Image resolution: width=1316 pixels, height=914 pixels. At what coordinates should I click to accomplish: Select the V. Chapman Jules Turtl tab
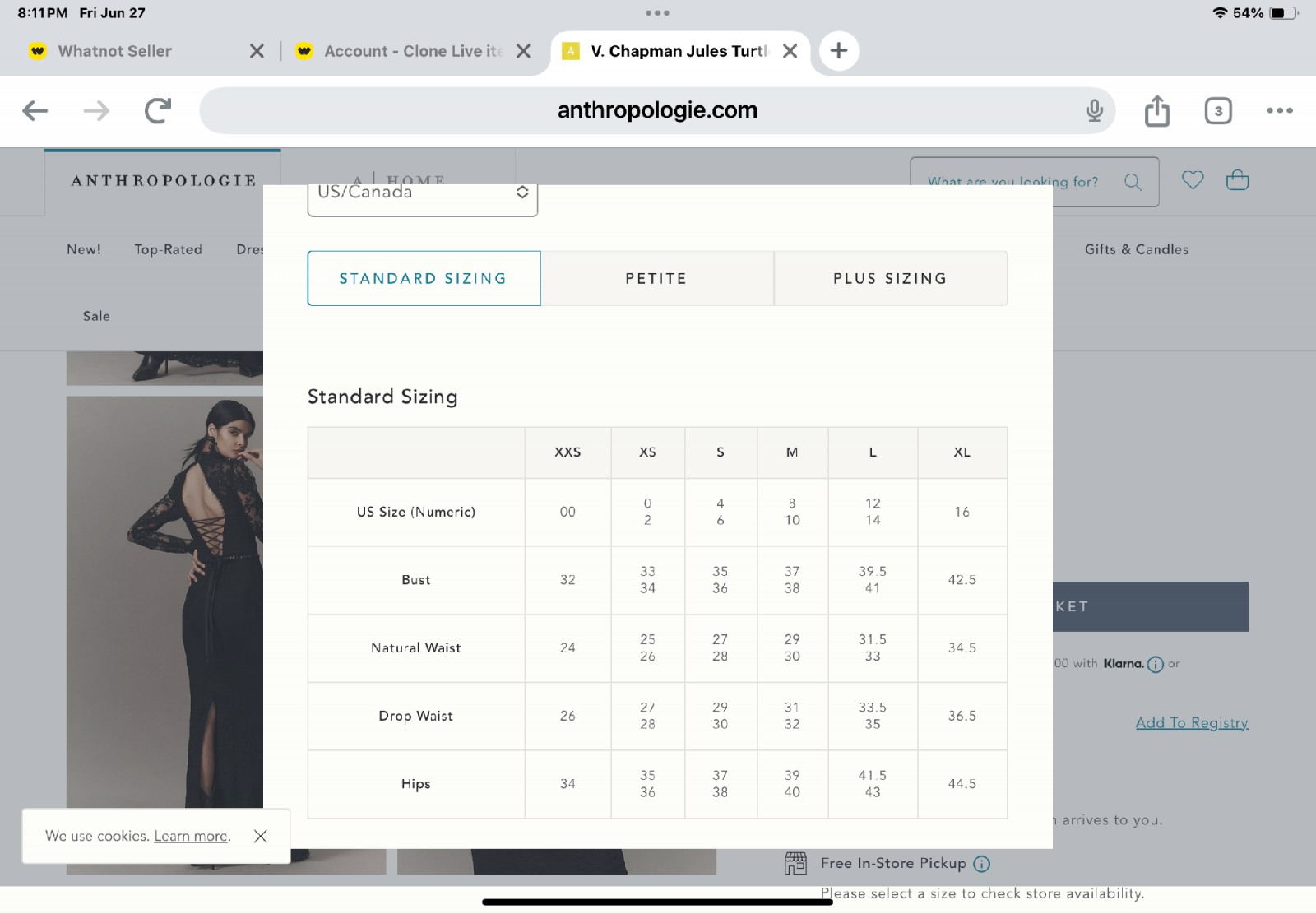(x=679, y=51)
